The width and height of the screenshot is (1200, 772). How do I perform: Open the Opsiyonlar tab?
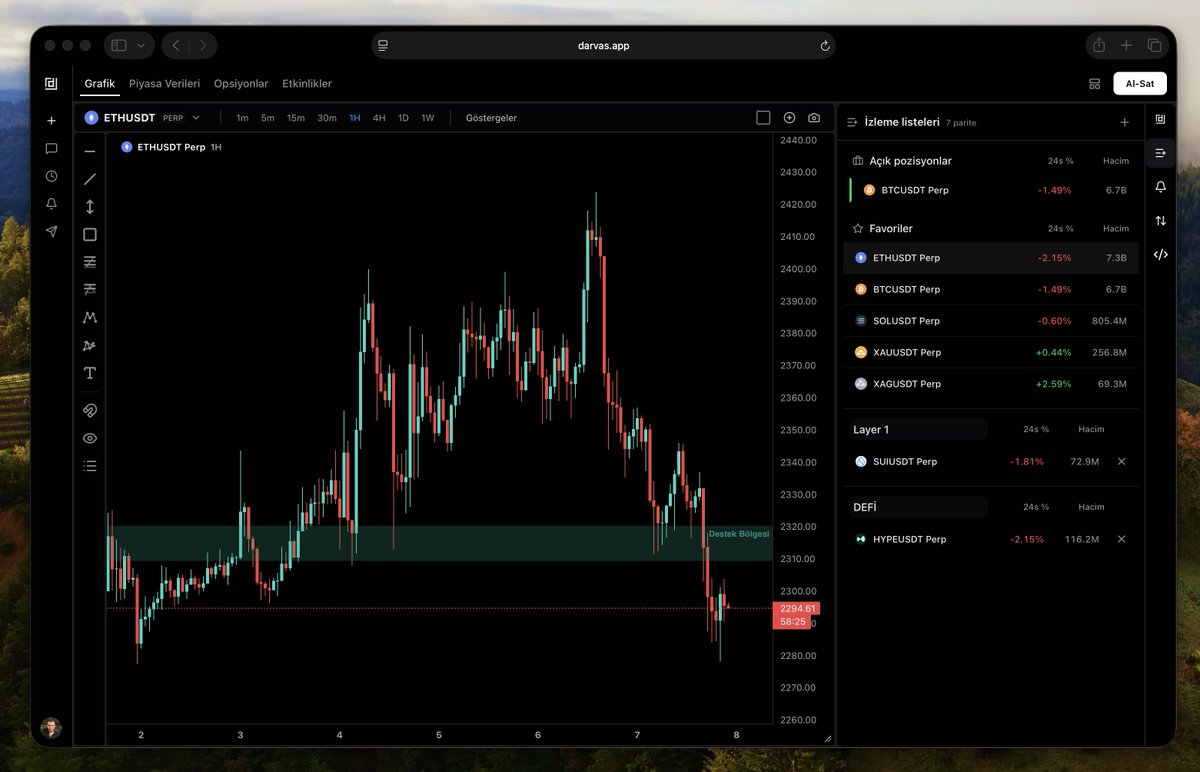tap(241, 84)
